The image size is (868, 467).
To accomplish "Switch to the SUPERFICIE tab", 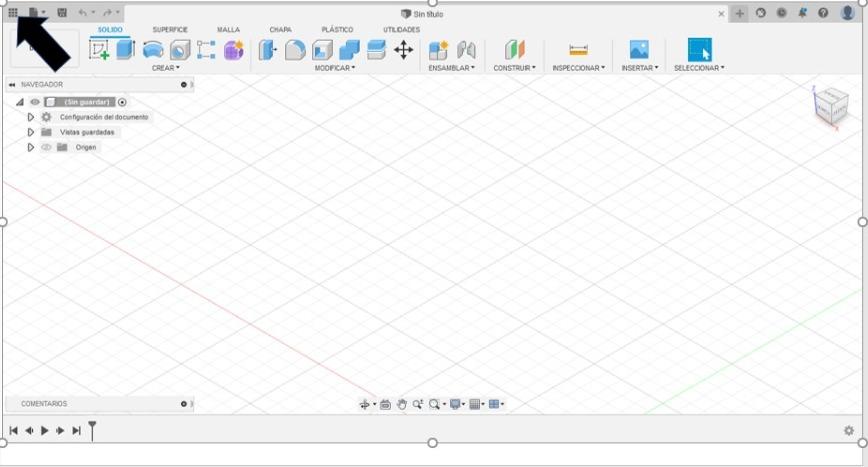I will point(170,29).
